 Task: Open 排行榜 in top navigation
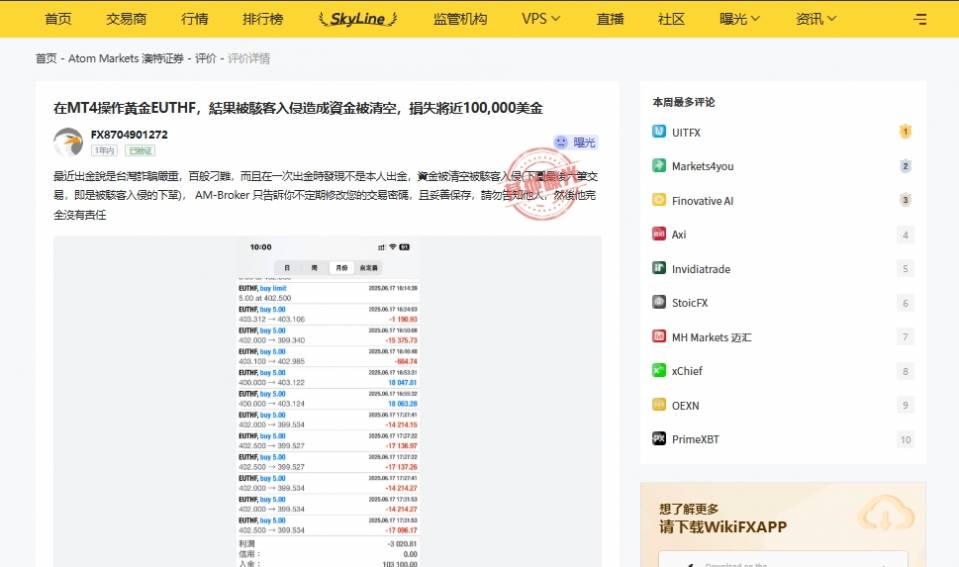click(263, 19)
